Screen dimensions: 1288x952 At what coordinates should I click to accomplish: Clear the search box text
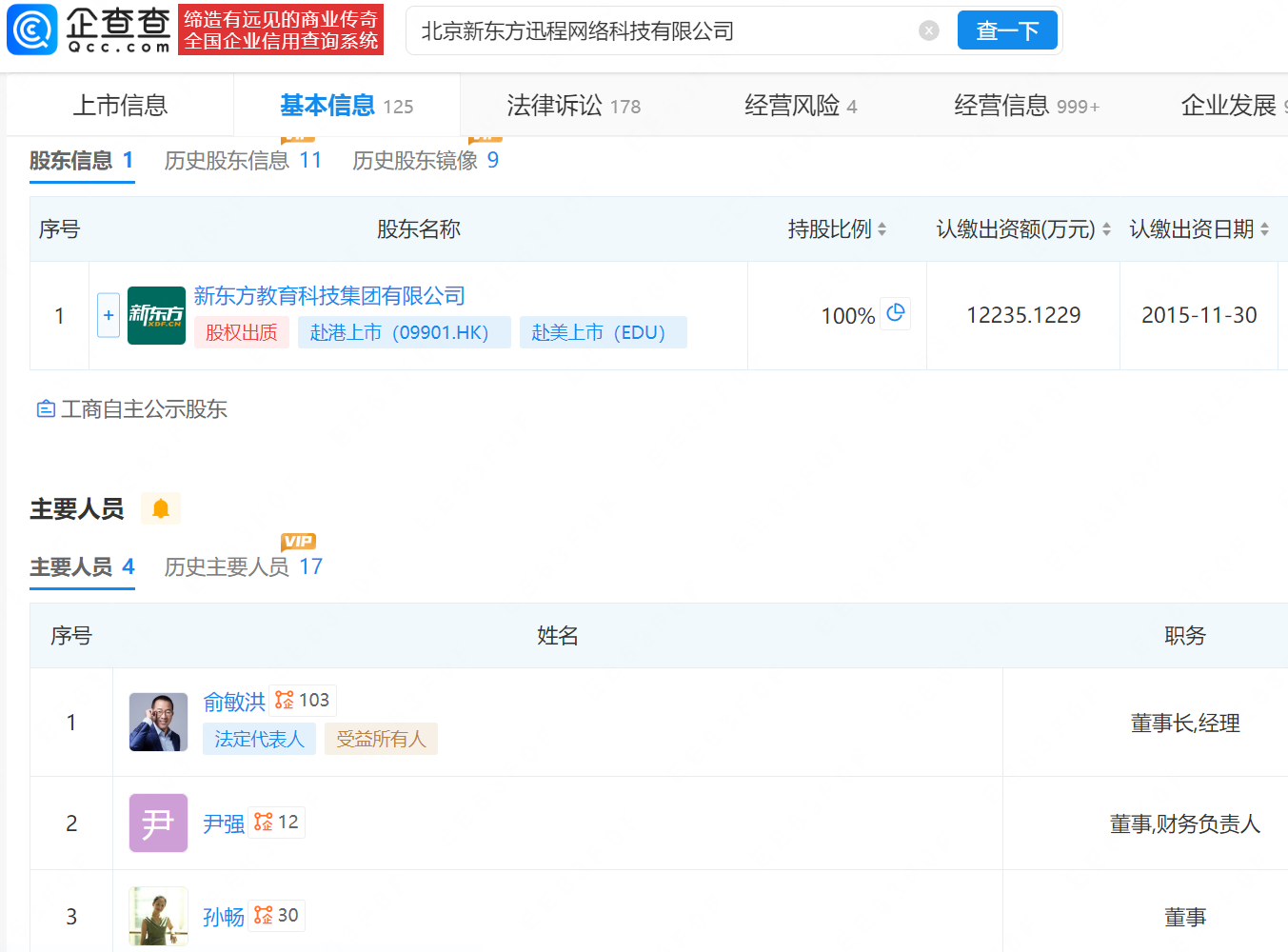click(x=928, y=30)
